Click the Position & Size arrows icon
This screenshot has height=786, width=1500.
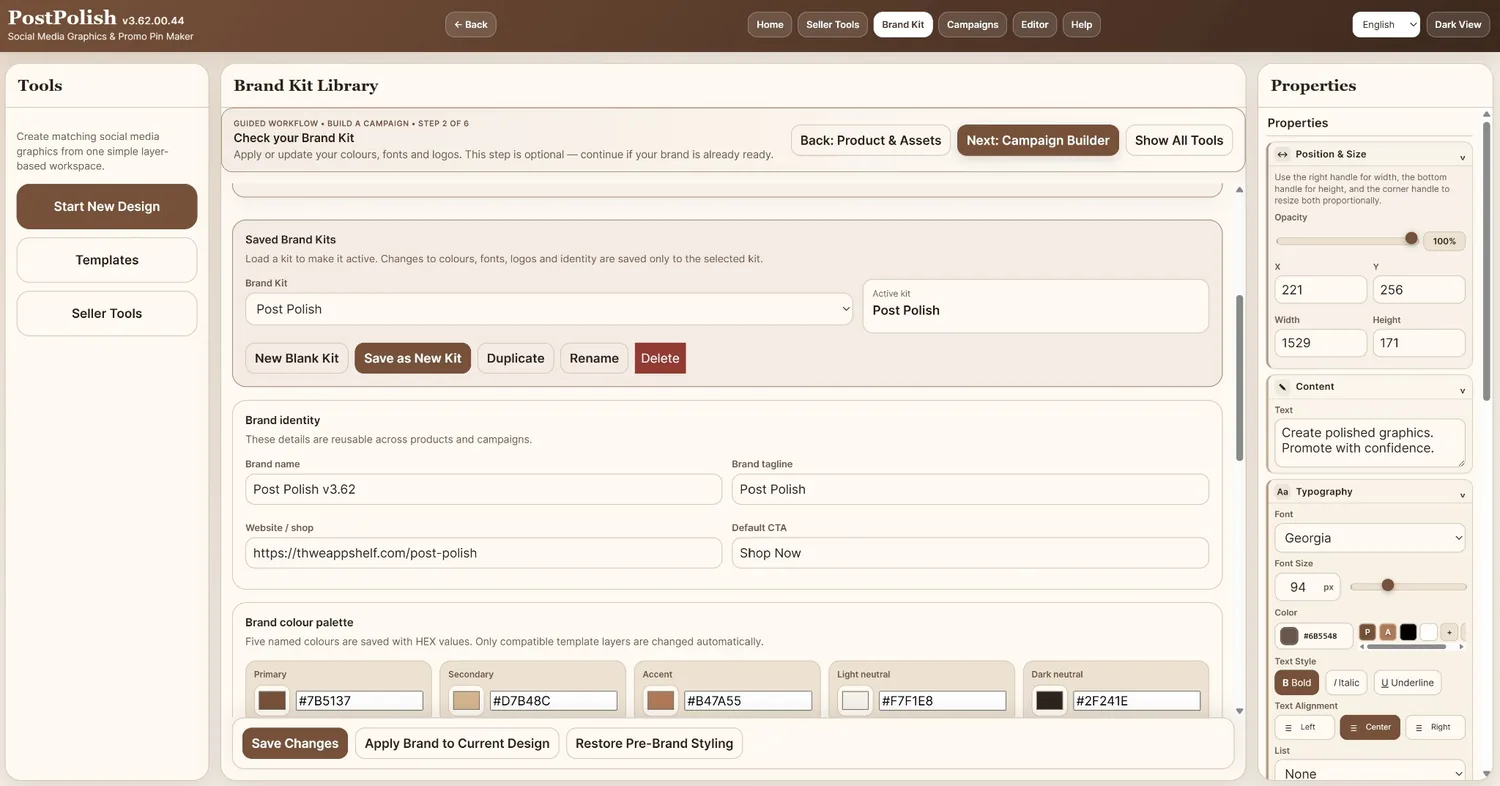(1282, 154)
